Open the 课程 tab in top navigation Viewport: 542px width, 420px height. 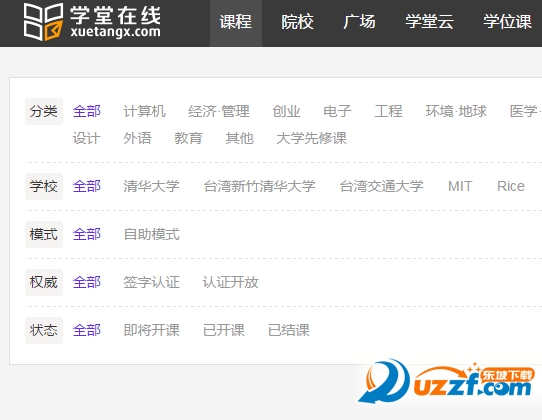coord(236,22)
